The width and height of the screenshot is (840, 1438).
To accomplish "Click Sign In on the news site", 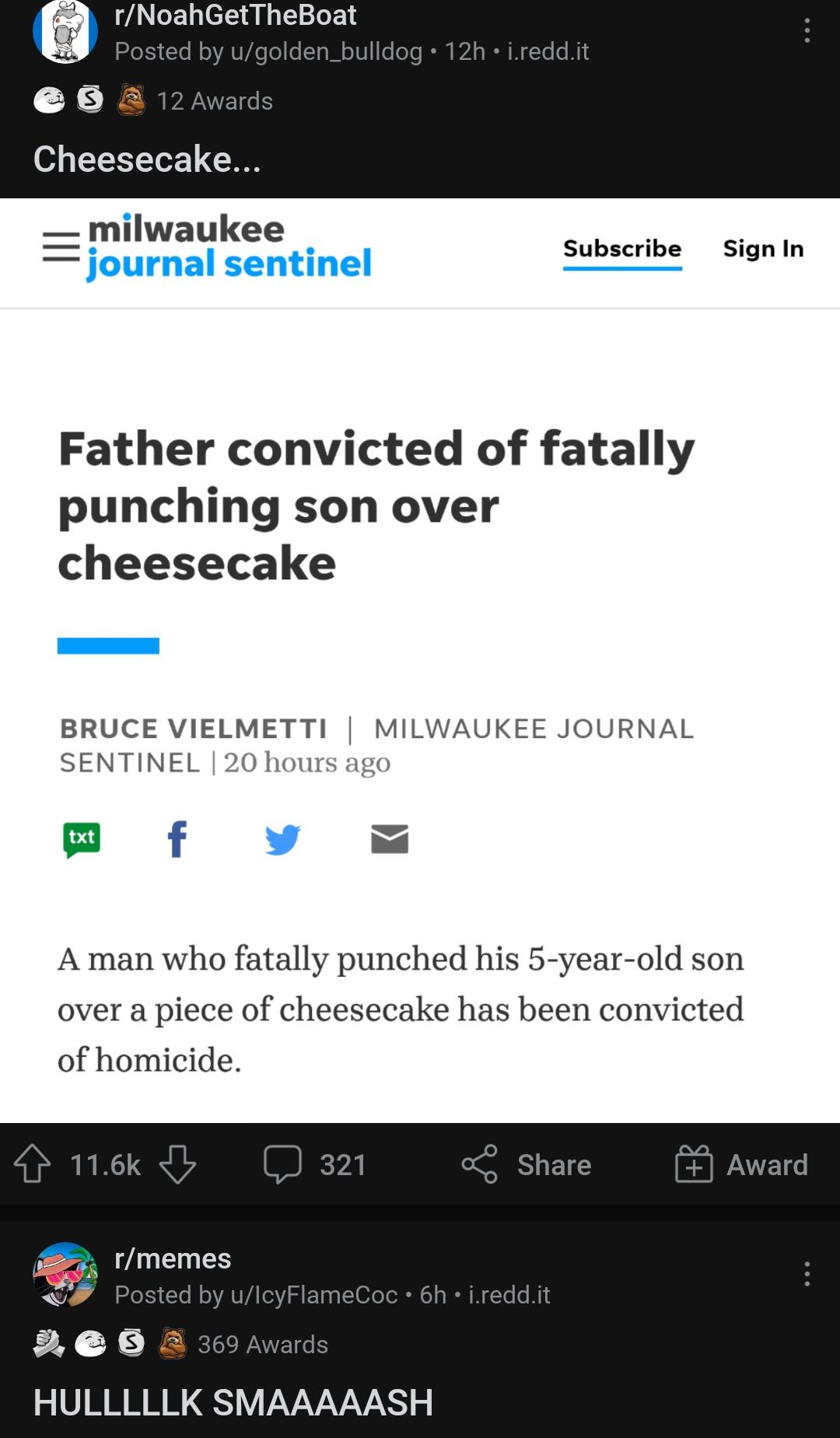I will pyautogui.click(x=763, y=248).
